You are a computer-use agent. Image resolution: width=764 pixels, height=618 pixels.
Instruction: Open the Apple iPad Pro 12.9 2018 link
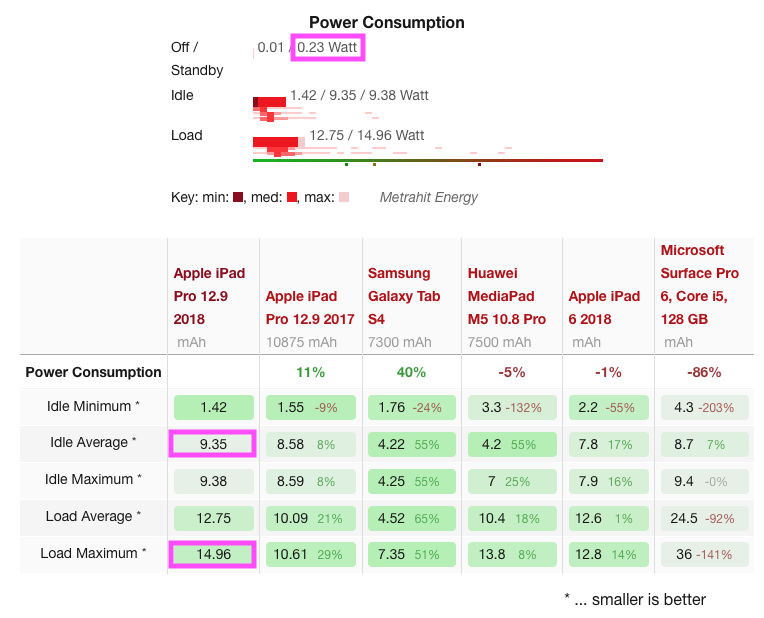tap(210, 296)
